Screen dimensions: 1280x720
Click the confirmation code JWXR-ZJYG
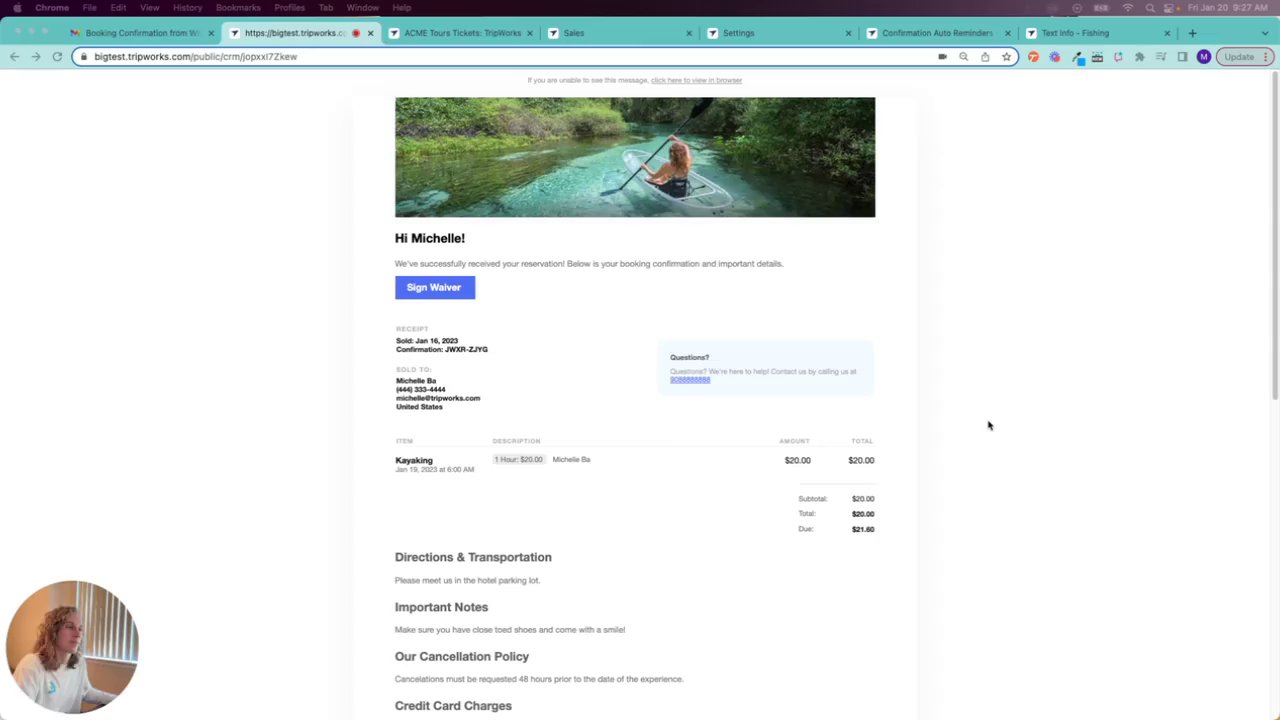coord(467,350)
